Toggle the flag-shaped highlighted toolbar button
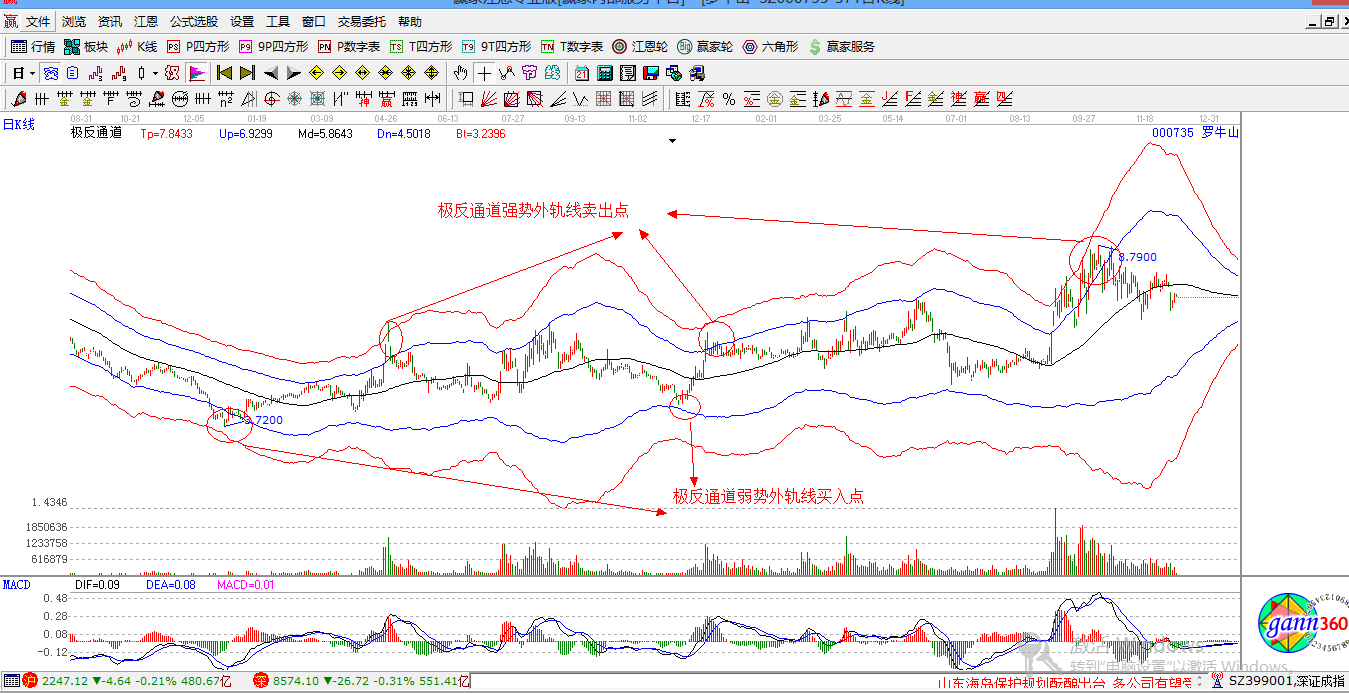This screenshot has width=1349, height=693. point(196,73)
